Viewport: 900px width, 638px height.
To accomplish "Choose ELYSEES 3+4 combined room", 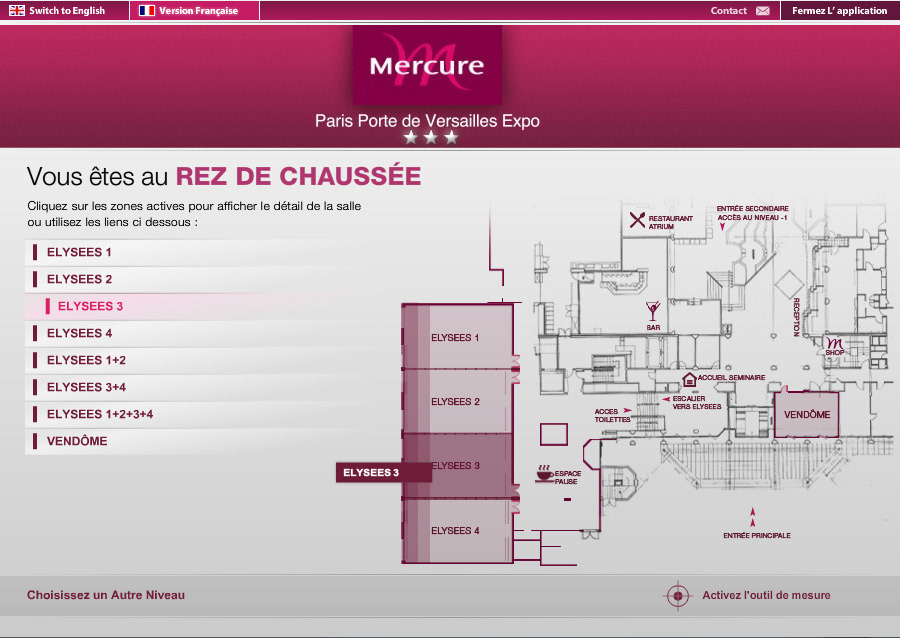I will pos(195,387).
